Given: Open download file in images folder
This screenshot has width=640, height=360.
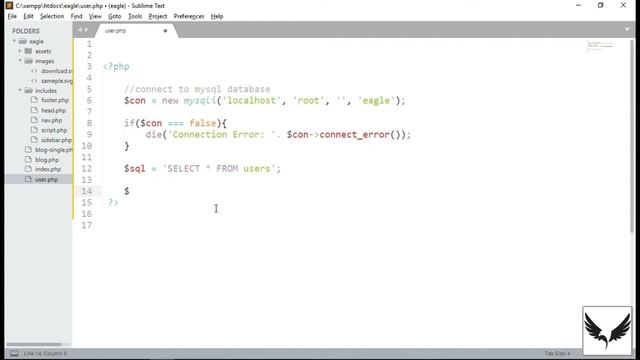Looking at the screenshot, I should [x=56, y=71].
